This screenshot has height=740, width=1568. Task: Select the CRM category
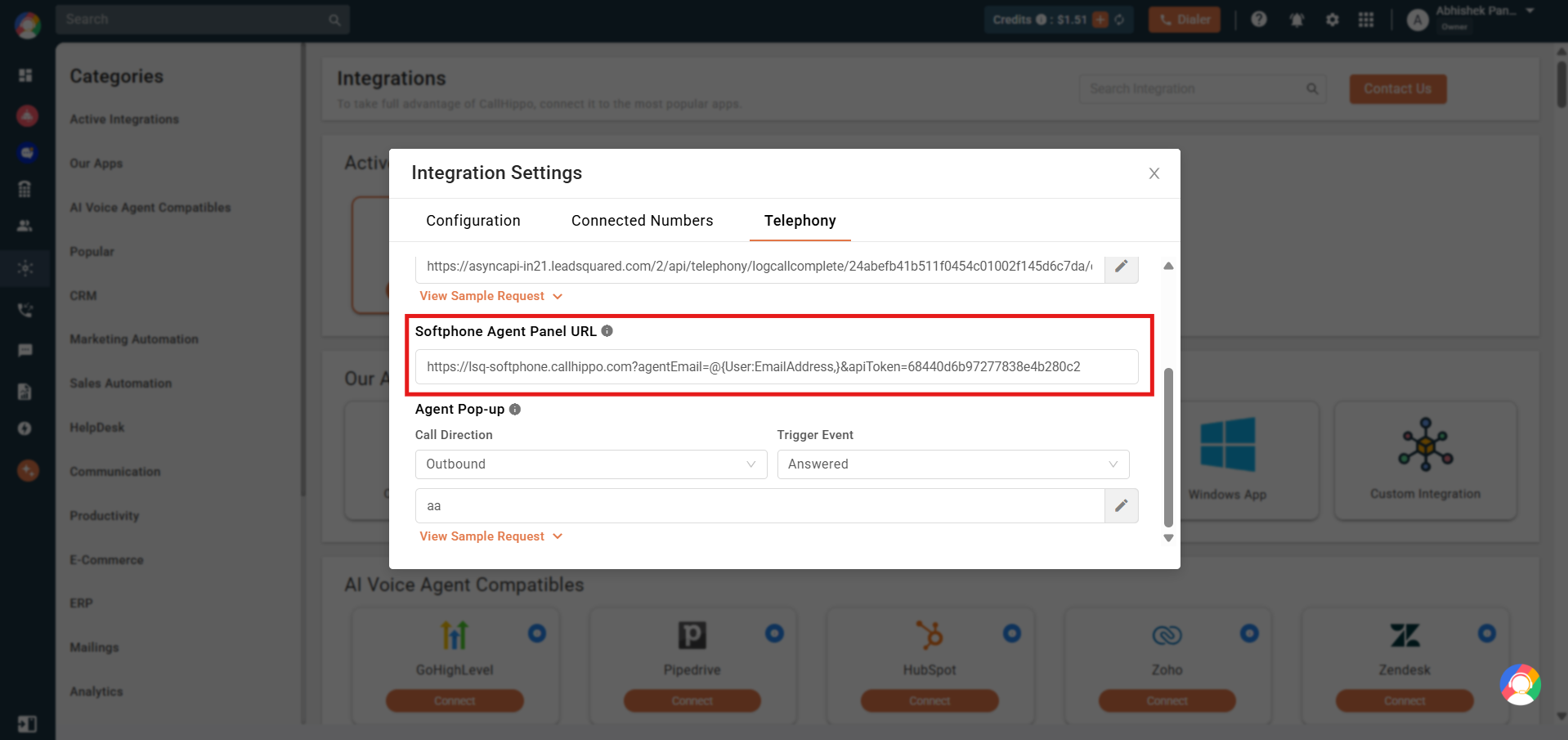point(83,296)
